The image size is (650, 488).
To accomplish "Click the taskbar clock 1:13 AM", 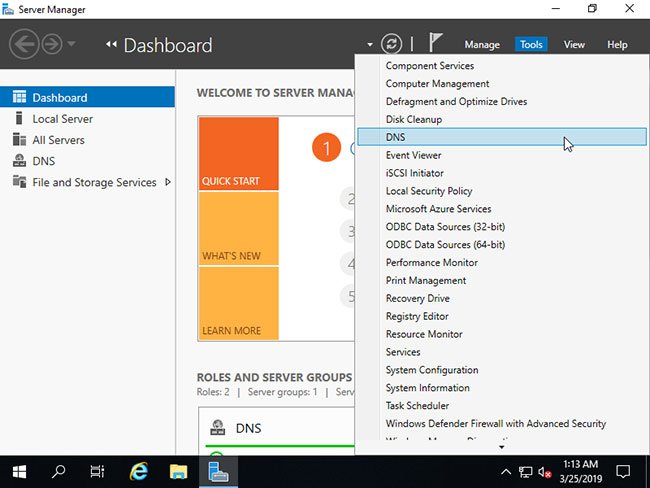I will click(x=580, y=464).
